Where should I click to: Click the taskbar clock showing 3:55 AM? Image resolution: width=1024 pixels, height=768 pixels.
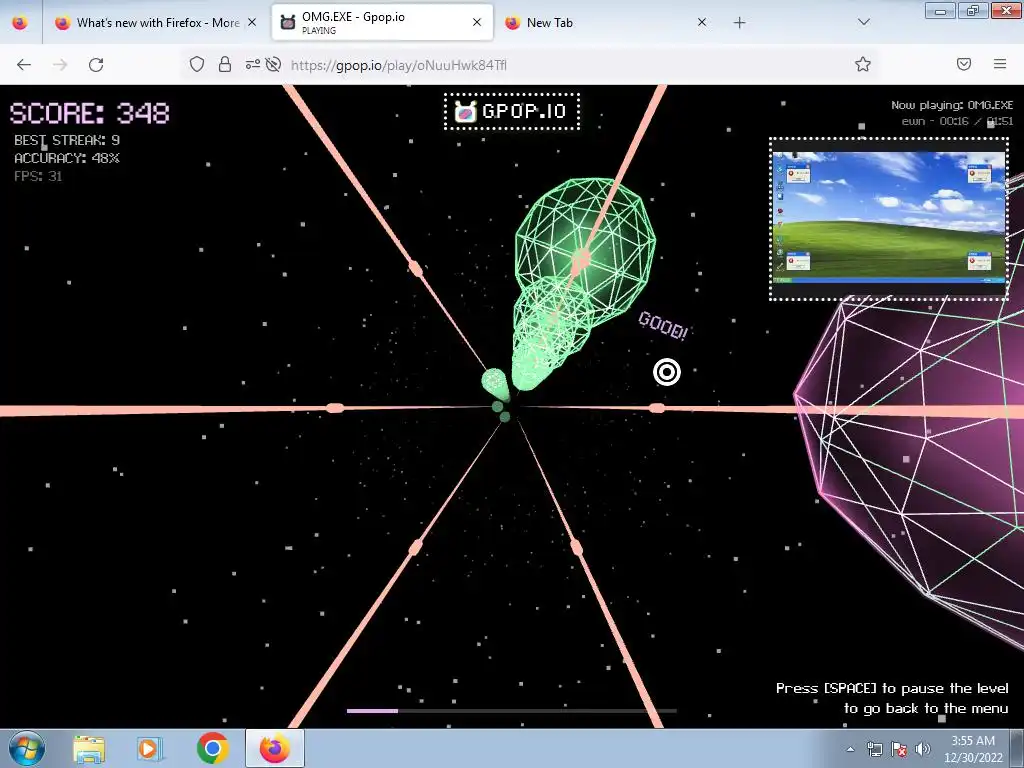[973, 749]
